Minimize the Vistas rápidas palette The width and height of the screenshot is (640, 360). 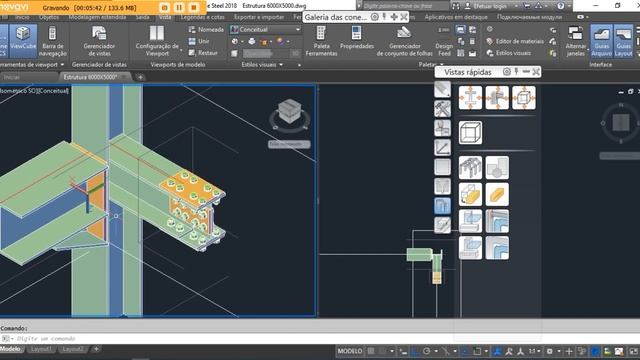(526, 72)
